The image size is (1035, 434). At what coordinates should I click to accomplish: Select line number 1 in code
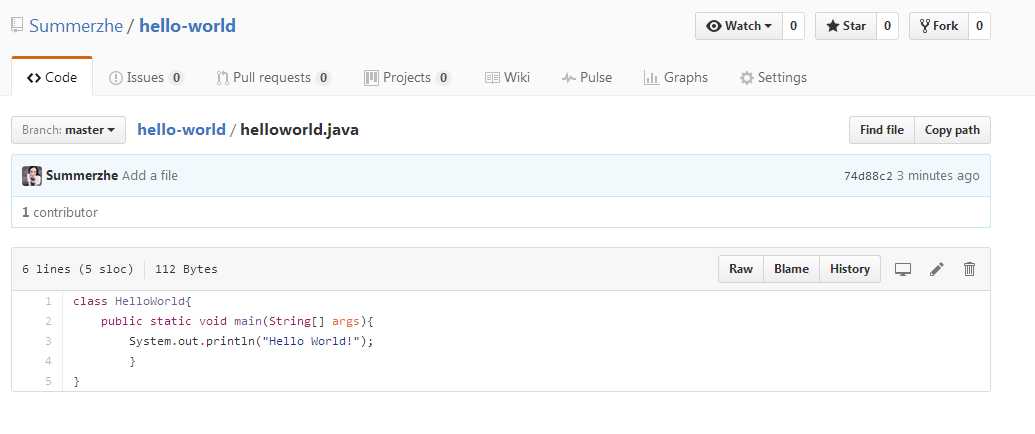(x=48, y=301)
